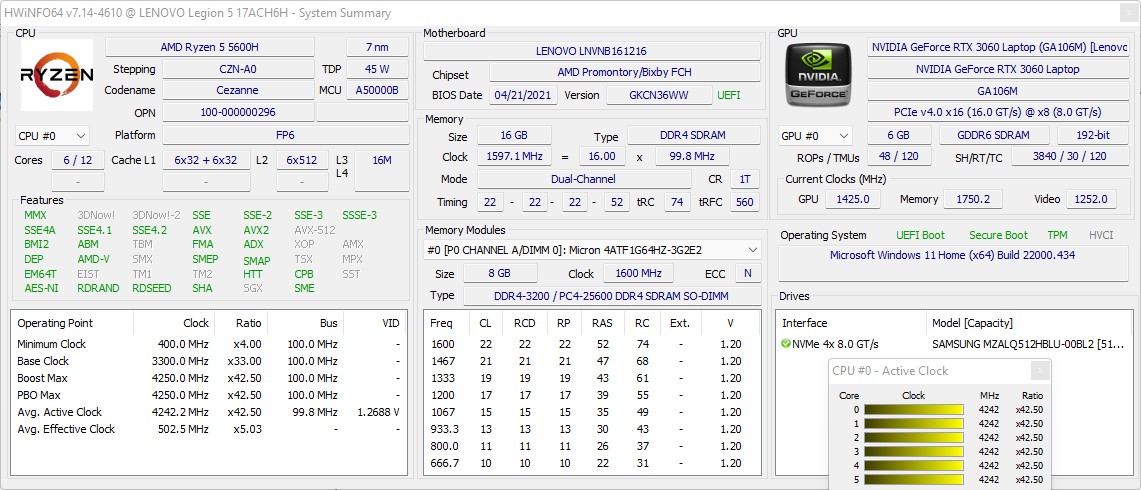Image resolution: width=1141 pixels, height=490 pixels.
Task: Click the green check icon beside NVMe drive
Action: (787, 344)
